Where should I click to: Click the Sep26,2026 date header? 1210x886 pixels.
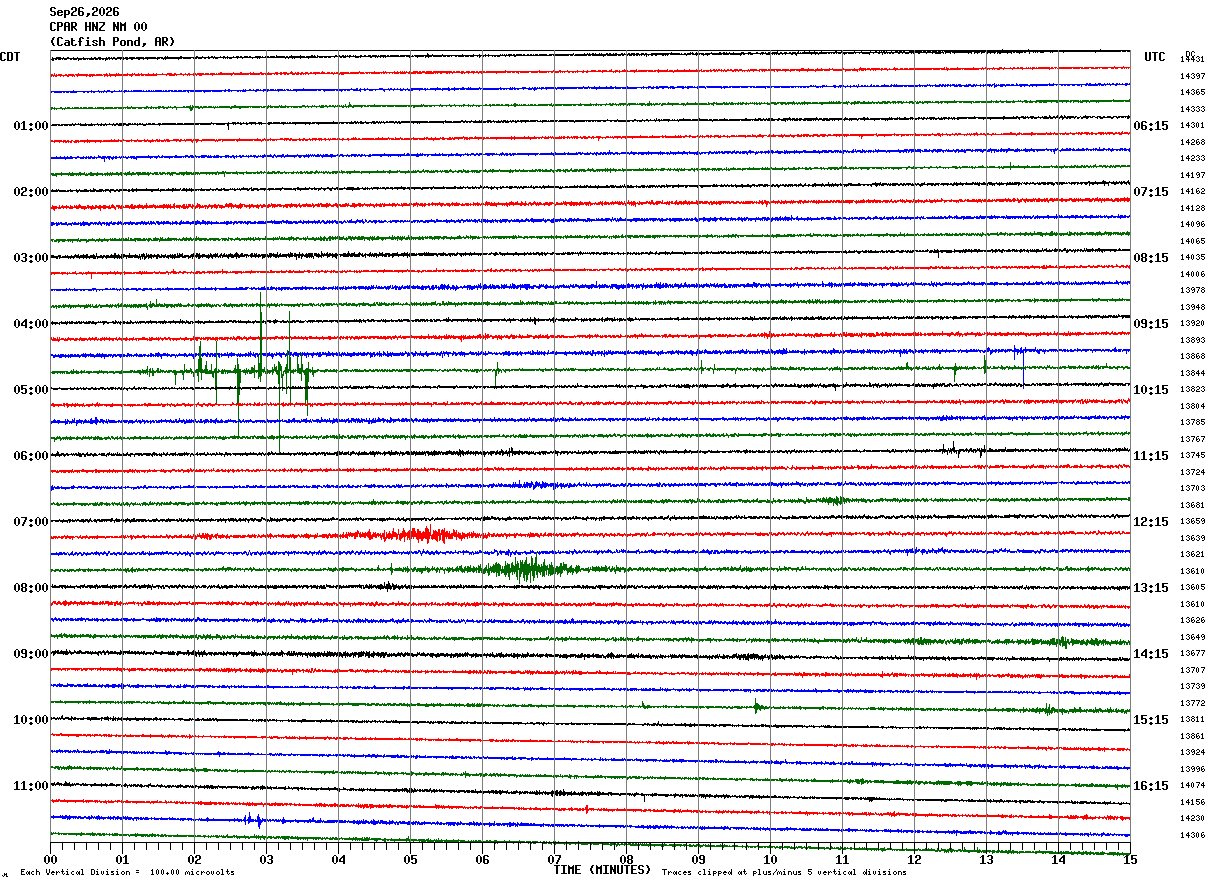click(84, 12)
